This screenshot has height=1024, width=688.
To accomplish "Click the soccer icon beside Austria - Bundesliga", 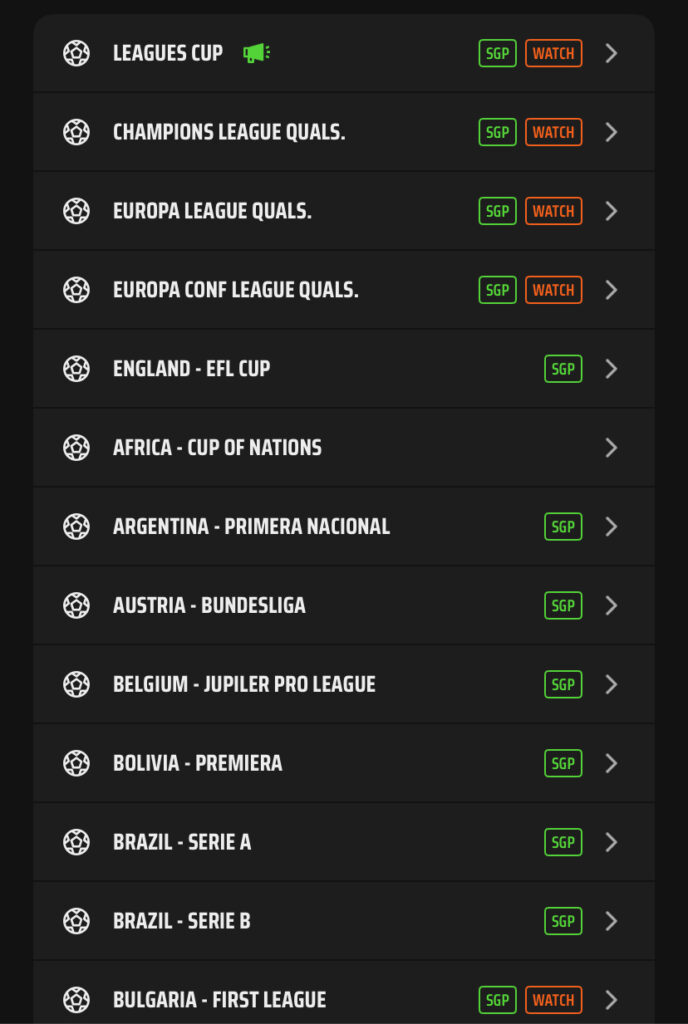I will coord(76,605).
